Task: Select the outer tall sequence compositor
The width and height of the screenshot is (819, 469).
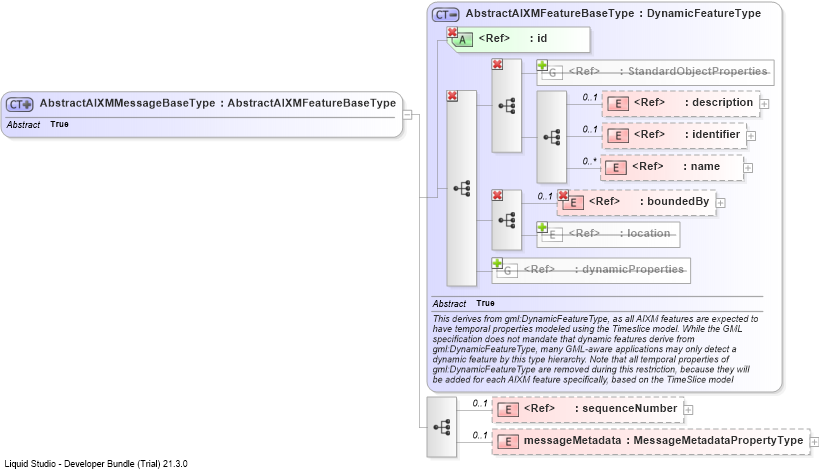Action: point(462,188)
